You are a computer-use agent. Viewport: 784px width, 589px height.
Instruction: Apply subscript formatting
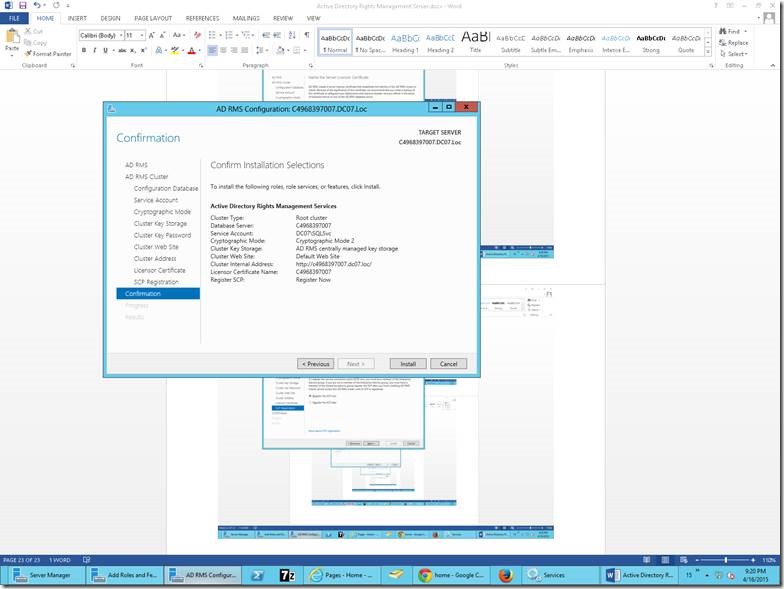133,50
